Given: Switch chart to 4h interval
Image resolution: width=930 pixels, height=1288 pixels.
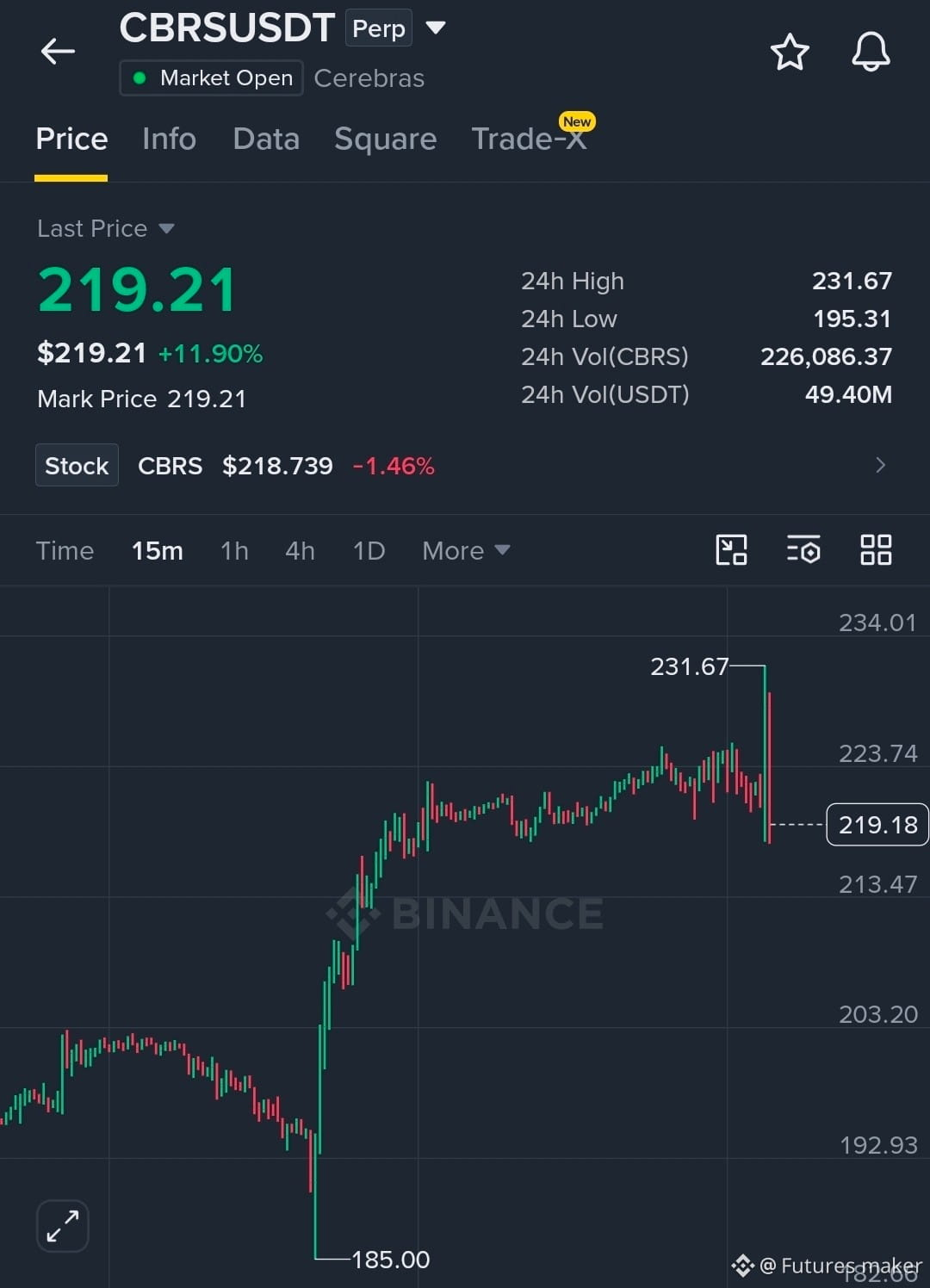Looking at the screenshot, I should 300,550.
